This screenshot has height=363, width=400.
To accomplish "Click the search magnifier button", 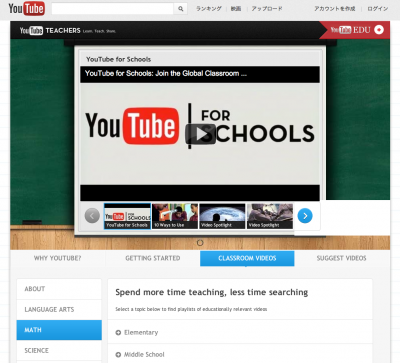I will (180, 9).
